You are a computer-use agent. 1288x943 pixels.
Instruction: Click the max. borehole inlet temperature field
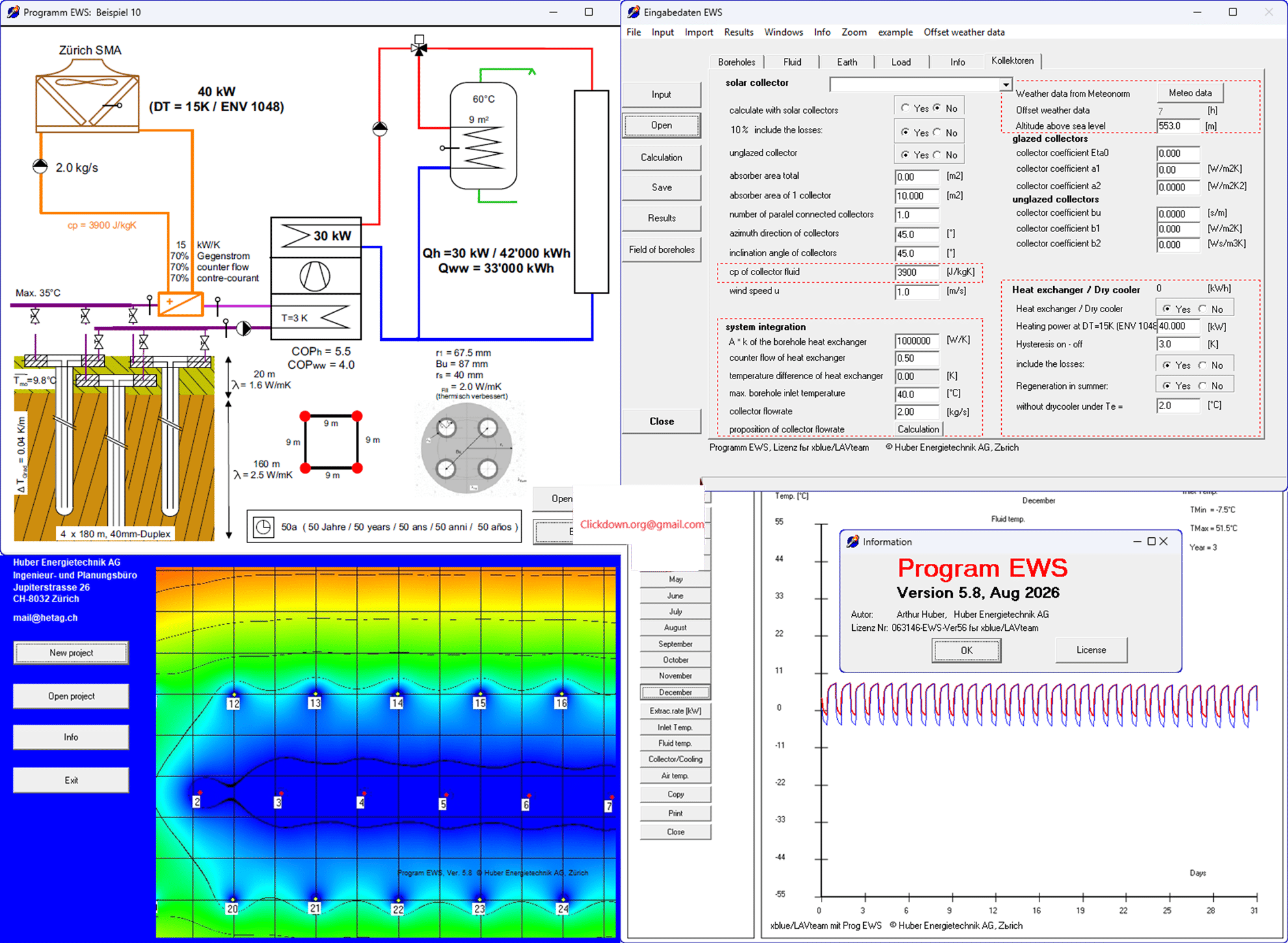(917, 393)
